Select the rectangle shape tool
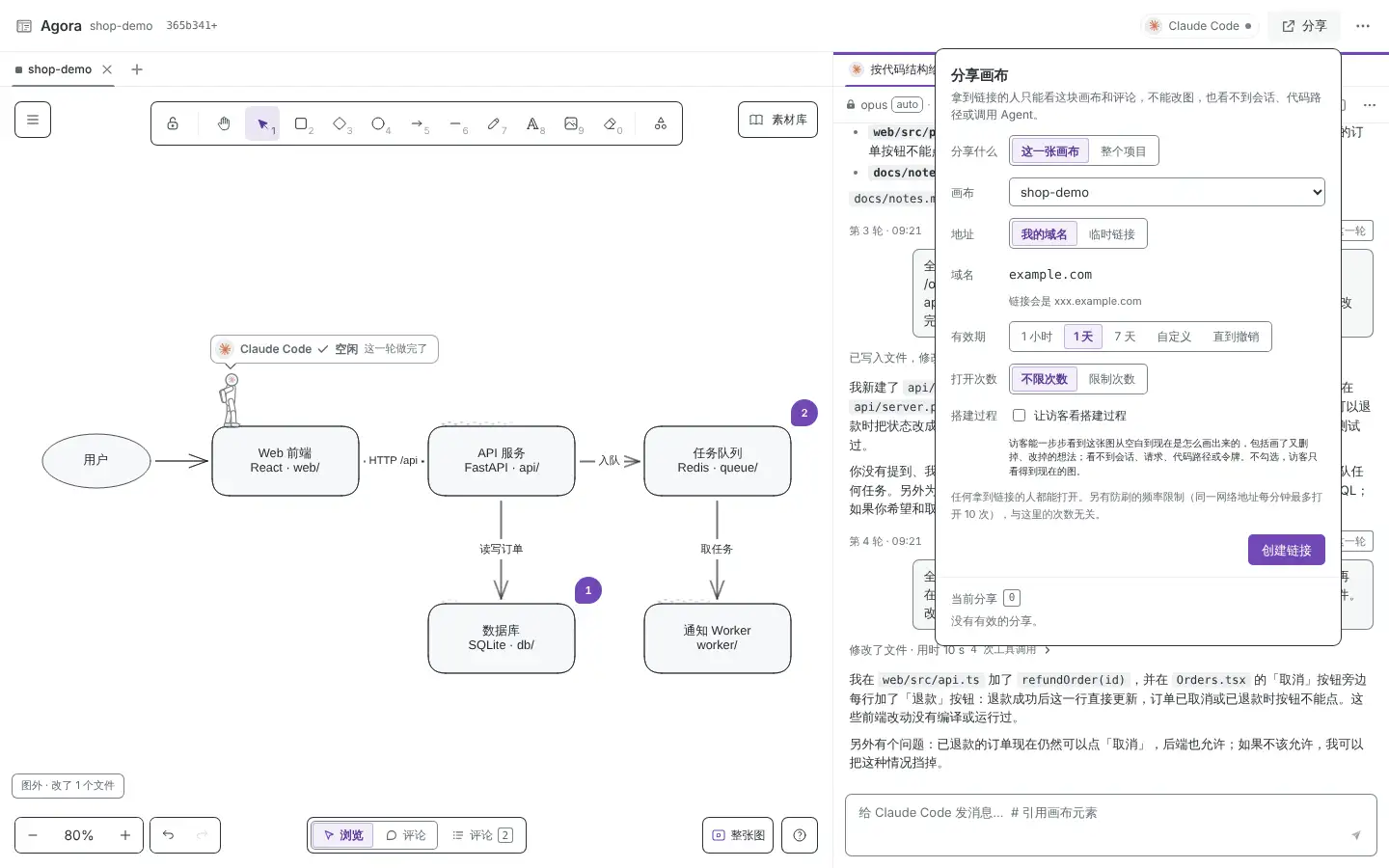 click(x=301, y=123)
